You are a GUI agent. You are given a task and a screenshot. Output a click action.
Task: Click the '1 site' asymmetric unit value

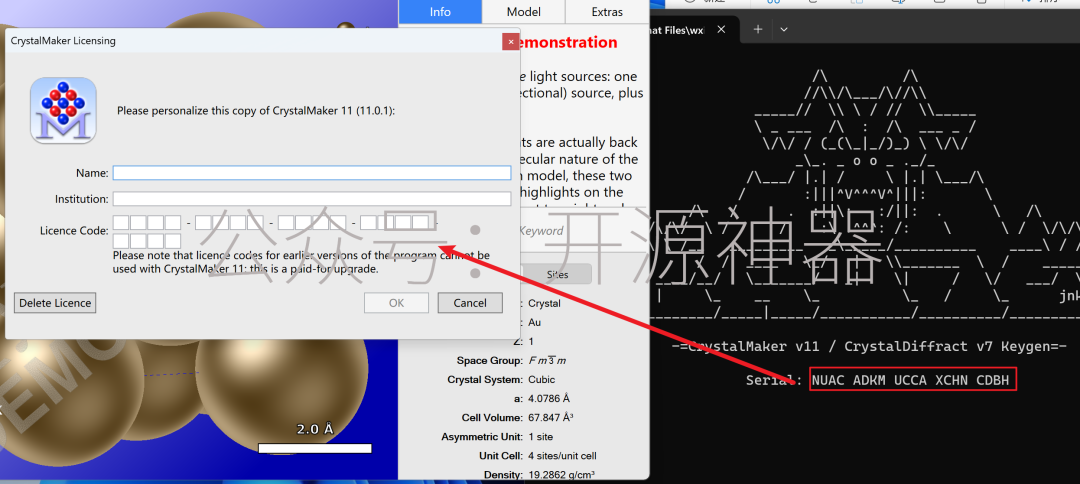coord(540,436)
